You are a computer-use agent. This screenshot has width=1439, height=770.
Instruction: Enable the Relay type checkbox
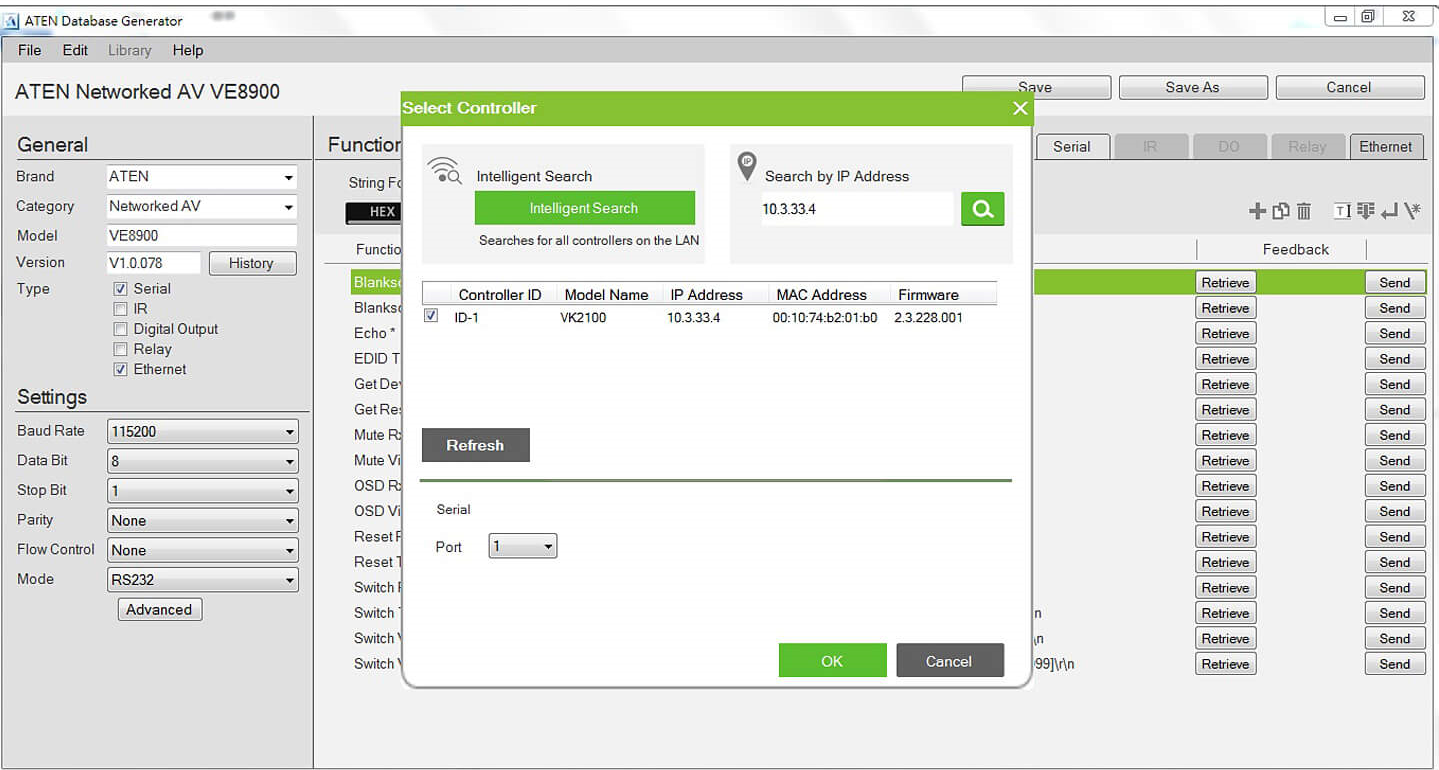[121, 349]
